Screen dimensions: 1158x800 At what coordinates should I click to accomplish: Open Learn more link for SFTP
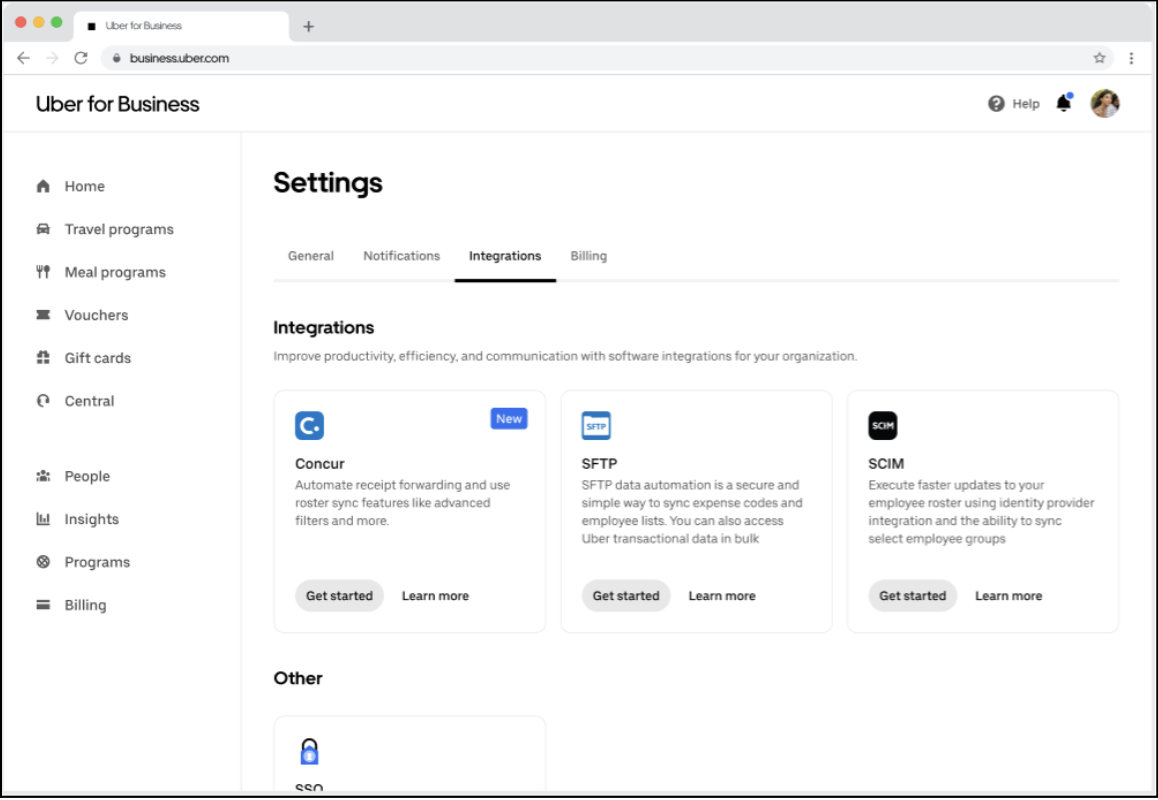(x=721, y=596)
